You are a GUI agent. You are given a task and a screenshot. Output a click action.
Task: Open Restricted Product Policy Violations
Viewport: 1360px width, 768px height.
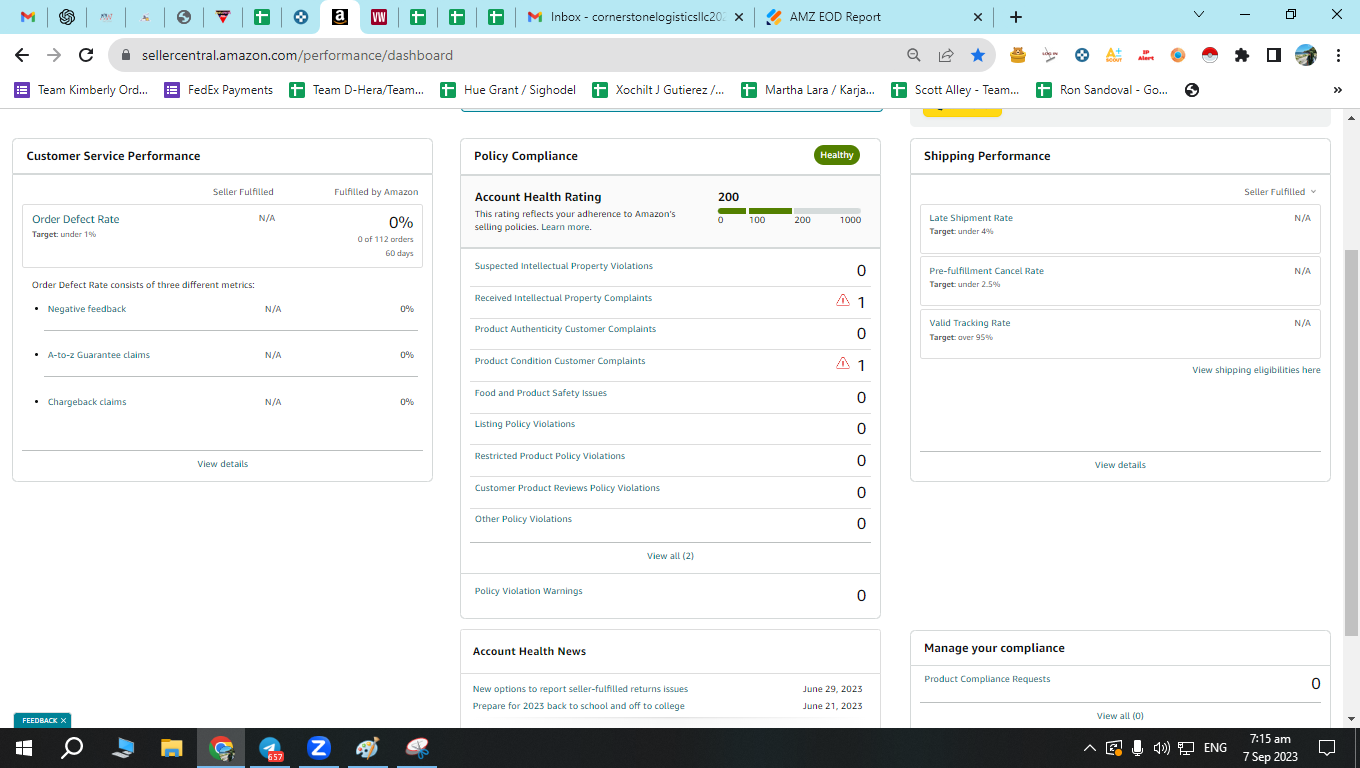click(x=550, y=456)
